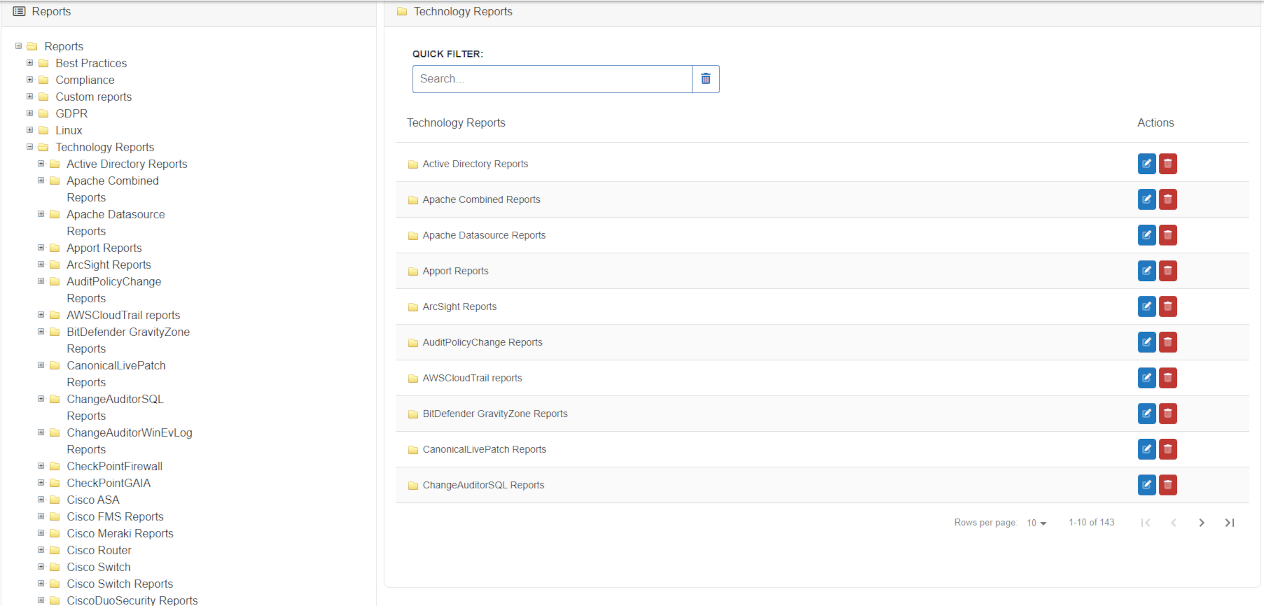
Task: Edit AuditPolicyChange Reports row
Action: (1147, 342)
